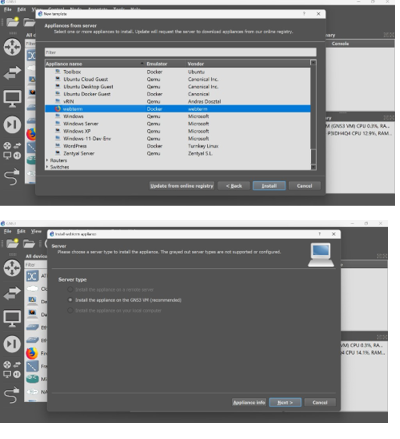Select the Windows XP appliance row
The height and width of the screenshot is (439, 400).
[178, 131]
